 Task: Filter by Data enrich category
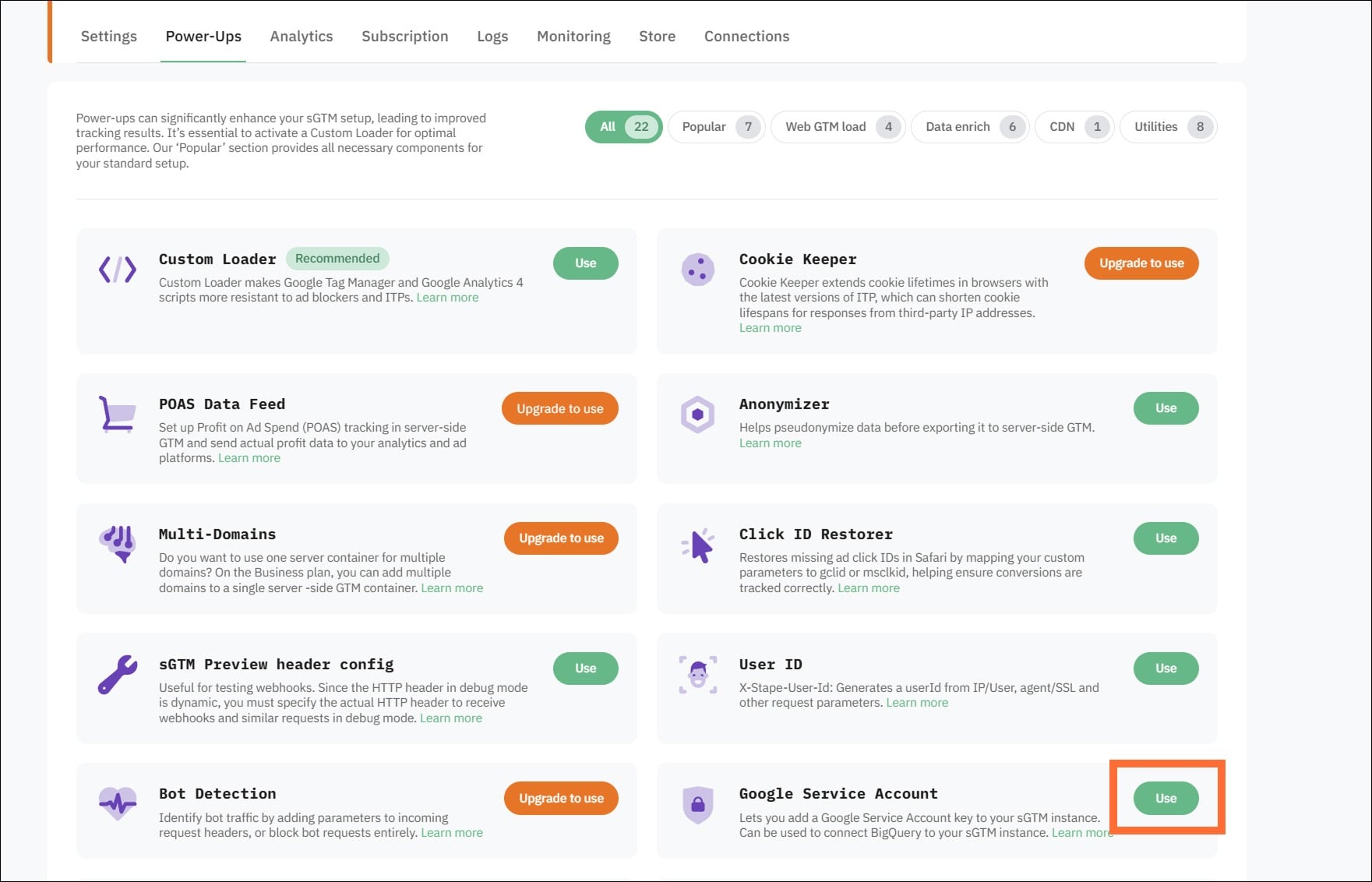point(971,127)
